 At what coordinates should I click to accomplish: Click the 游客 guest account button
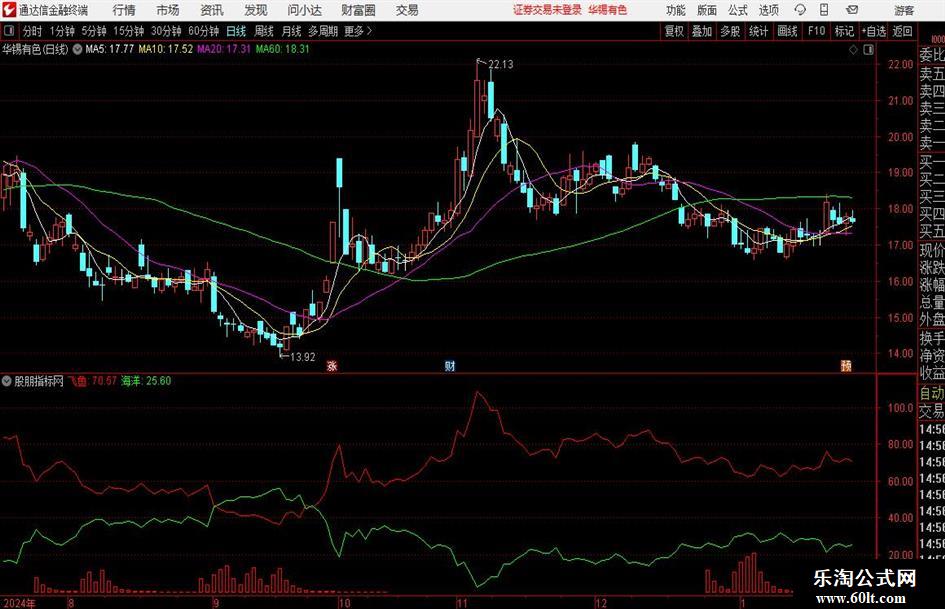(904, 10)
